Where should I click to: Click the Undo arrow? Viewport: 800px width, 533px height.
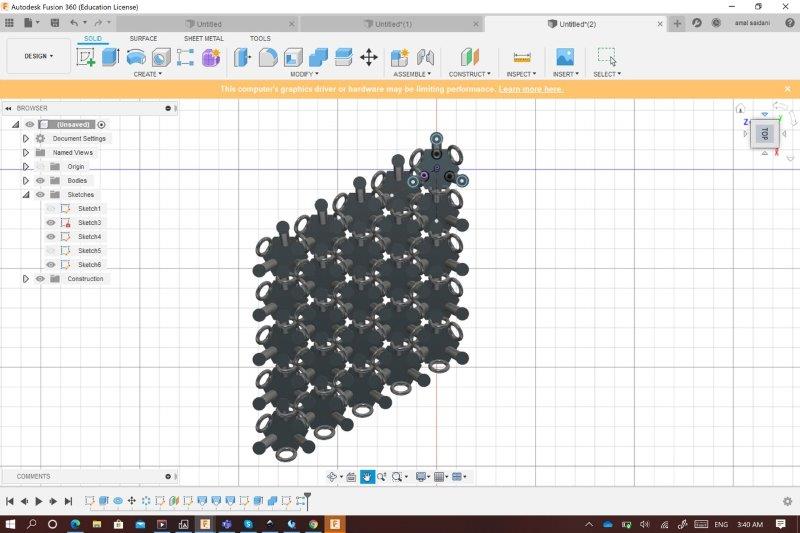point(74,23)
